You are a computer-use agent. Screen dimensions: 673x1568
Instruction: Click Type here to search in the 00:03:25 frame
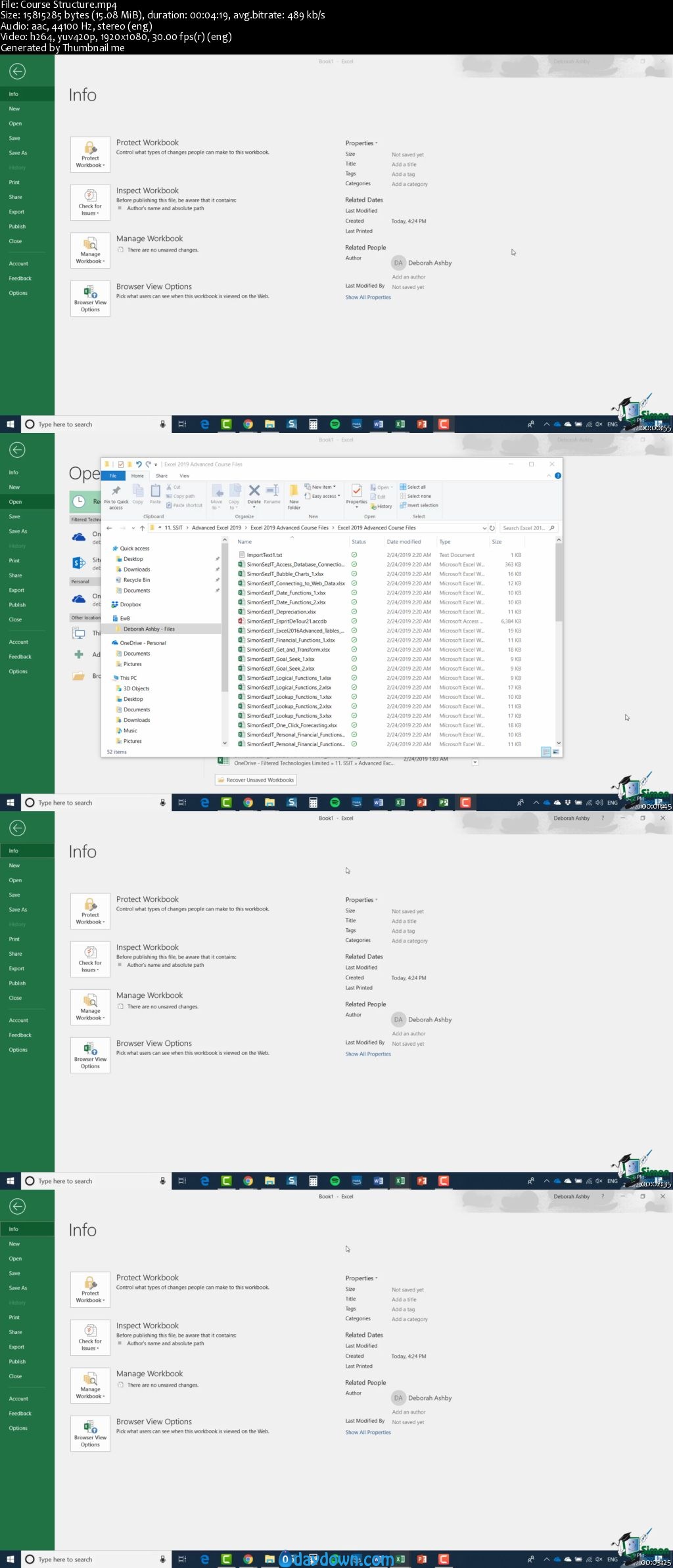tap(96, 1559)
